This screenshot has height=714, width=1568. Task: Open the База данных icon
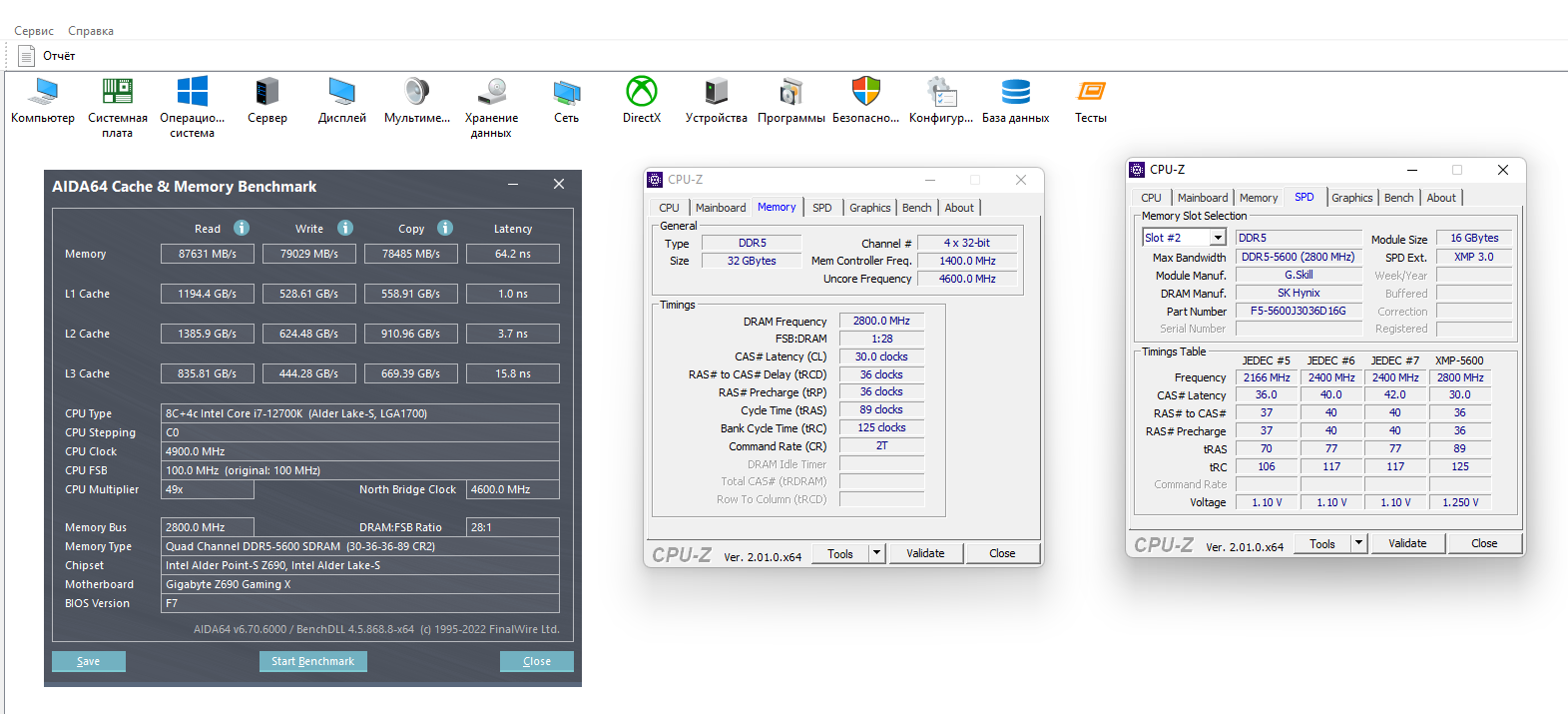click(1016, 92)
